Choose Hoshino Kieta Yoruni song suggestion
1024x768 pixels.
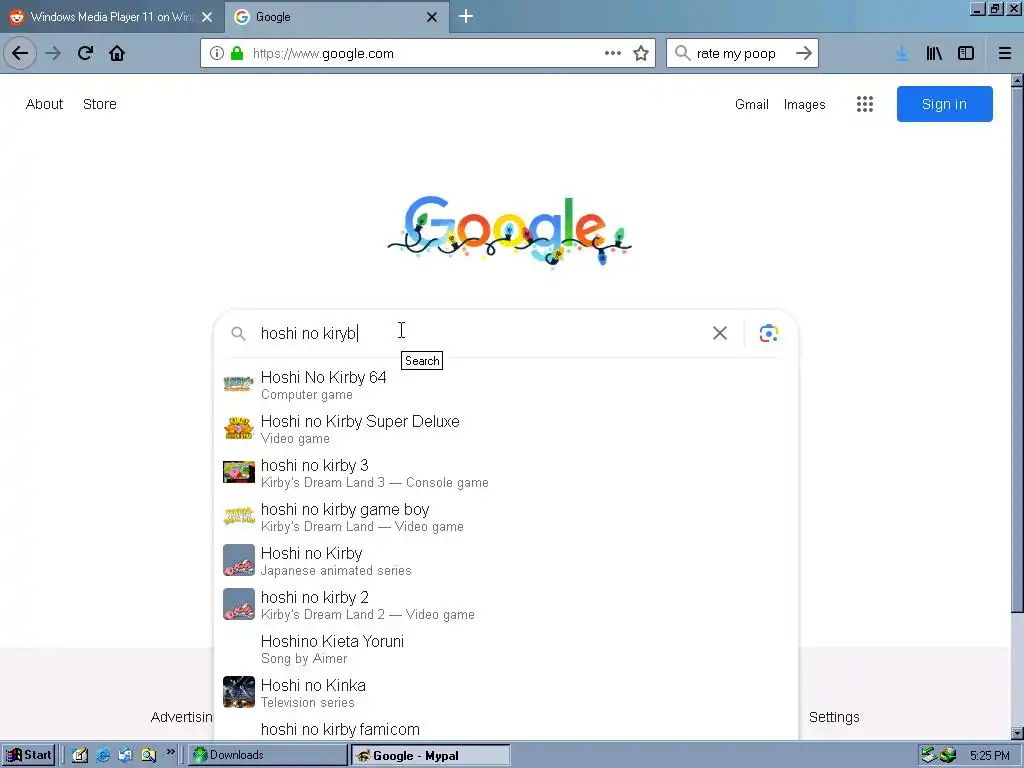coord(505,648)
